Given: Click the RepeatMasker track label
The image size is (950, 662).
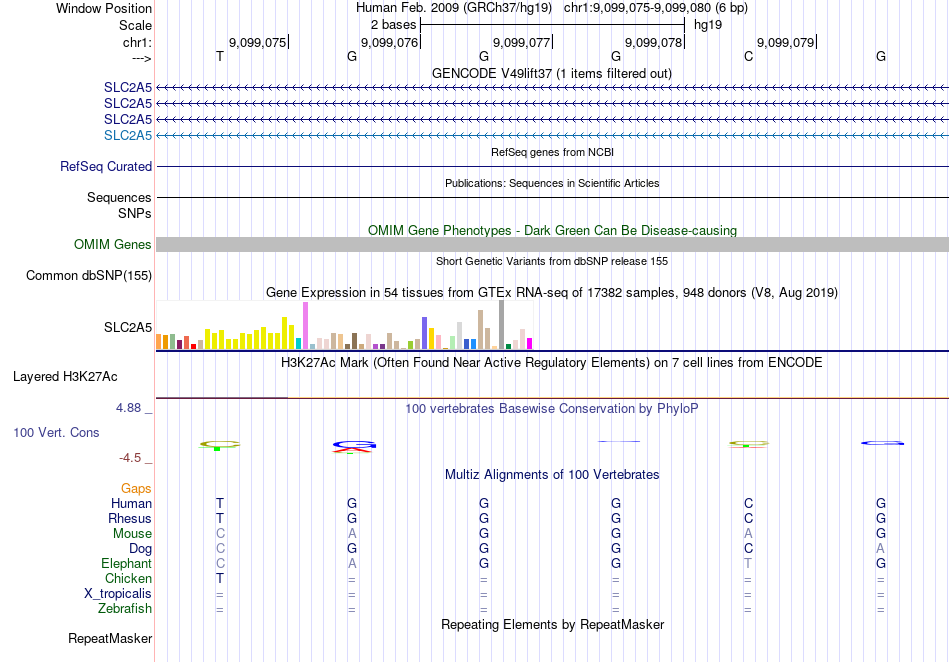Looking at the screenshot, I should click(x=110, y=638).
